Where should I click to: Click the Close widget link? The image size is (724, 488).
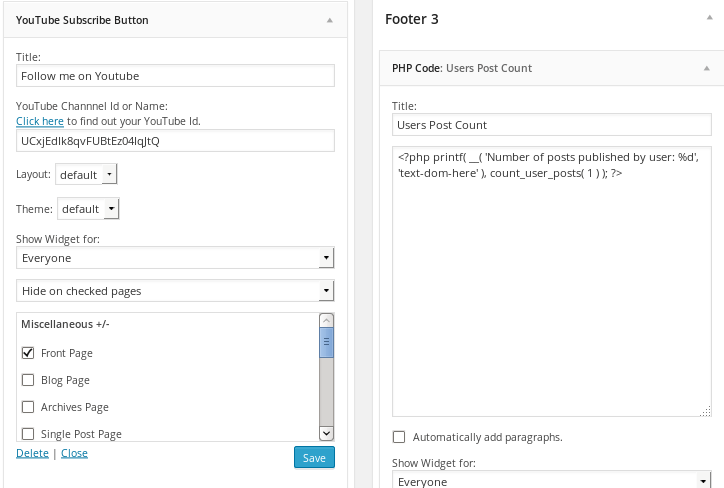[x=74, y=453]
